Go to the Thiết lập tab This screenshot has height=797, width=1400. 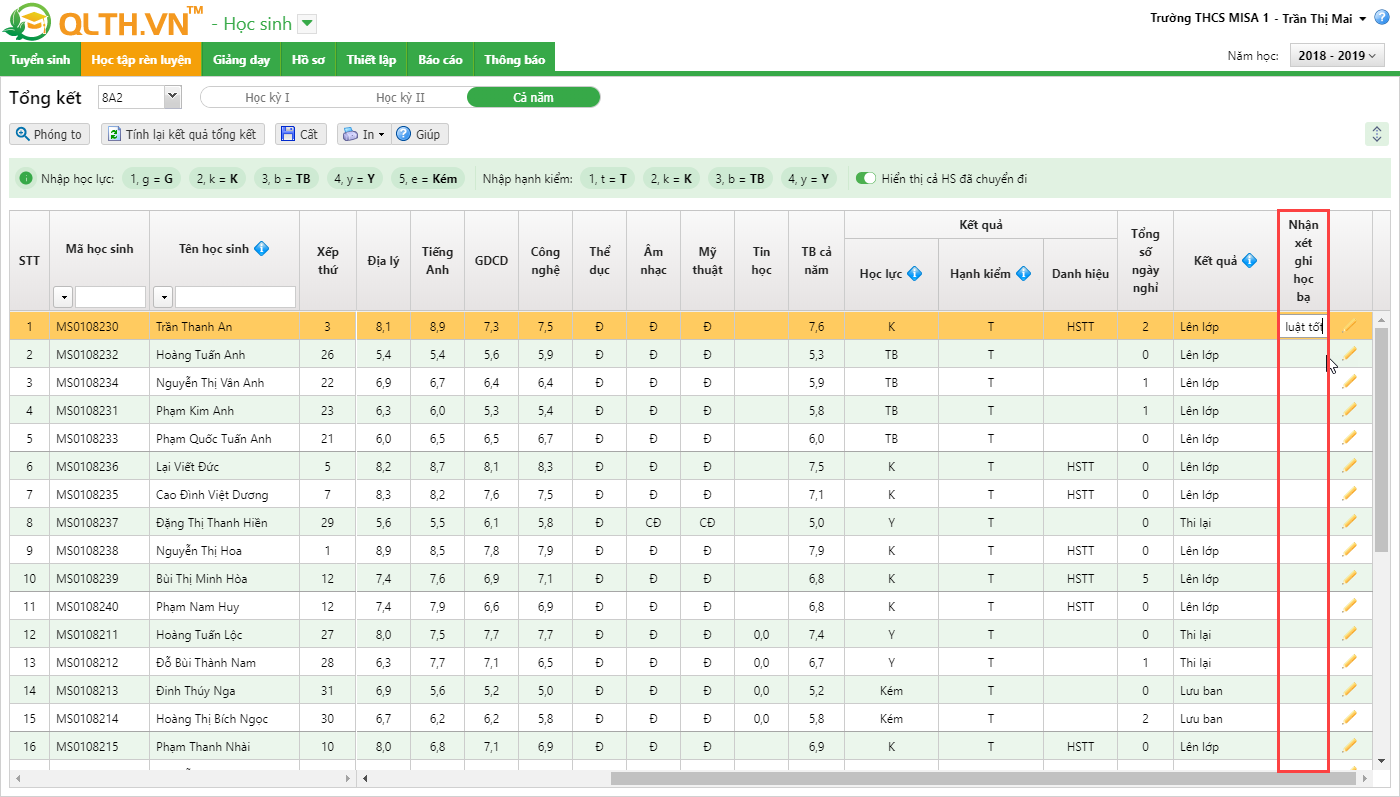371,60
